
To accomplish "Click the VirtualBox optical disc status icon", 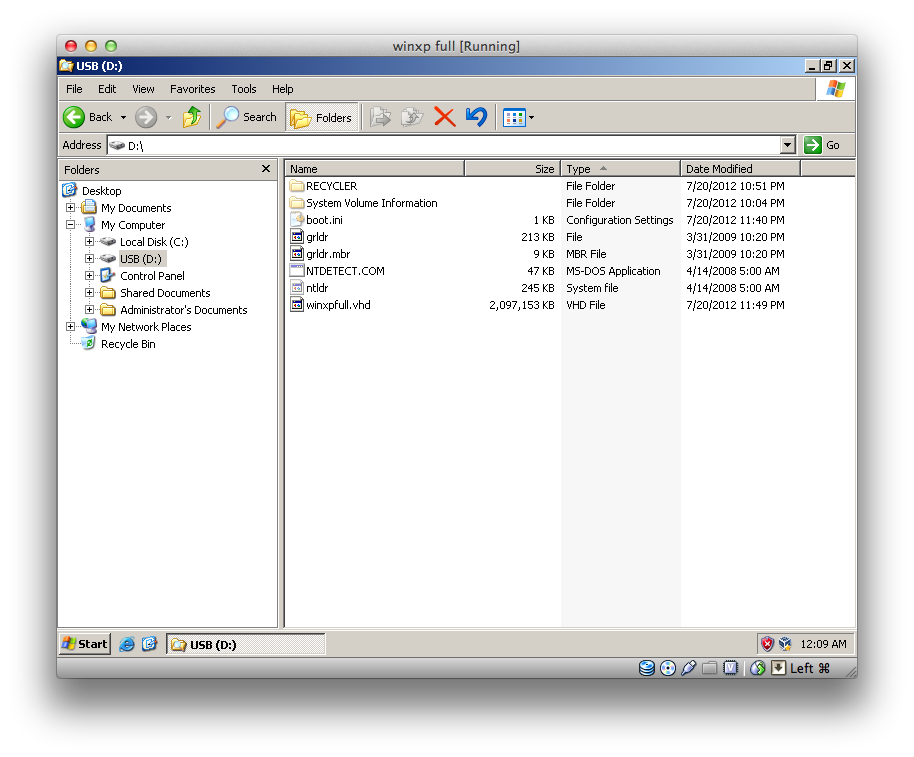I will (x=668, y=668).
